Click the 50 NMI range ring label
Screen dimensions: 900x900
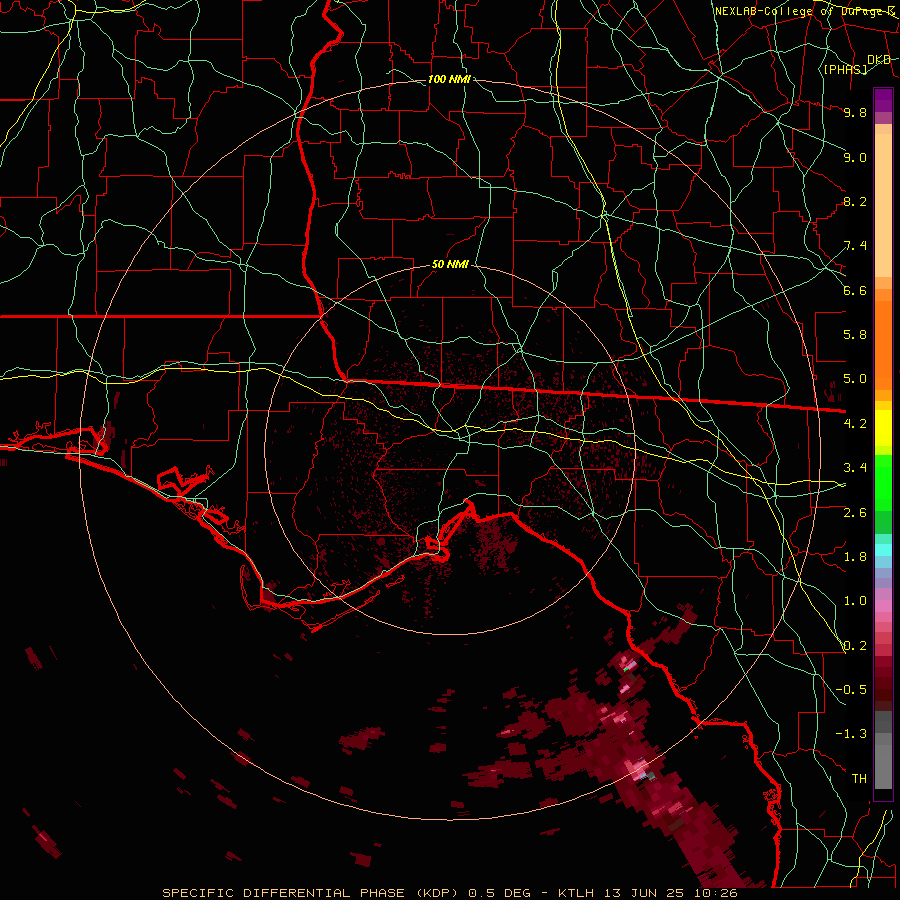coord(451,264)
